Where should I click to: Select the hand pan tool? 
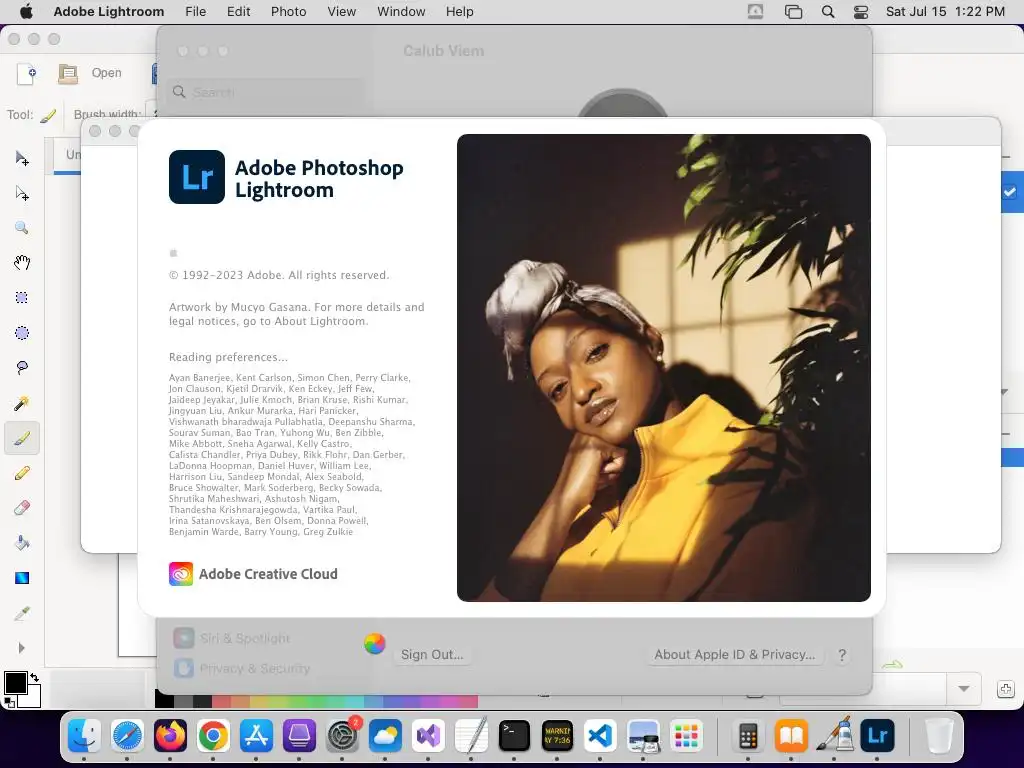coord(22,263)
